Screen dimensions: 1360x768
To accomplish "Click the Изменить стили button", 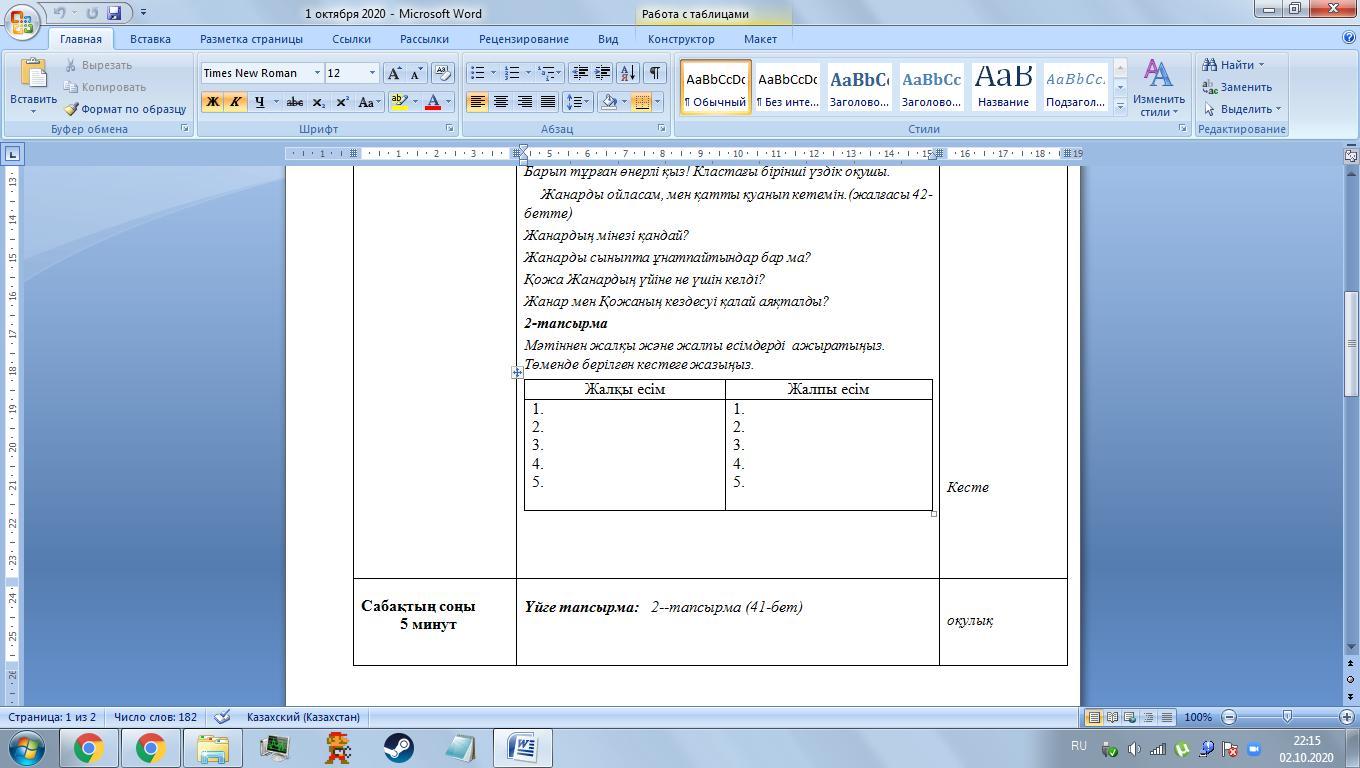I will (x=1158, y=89).
